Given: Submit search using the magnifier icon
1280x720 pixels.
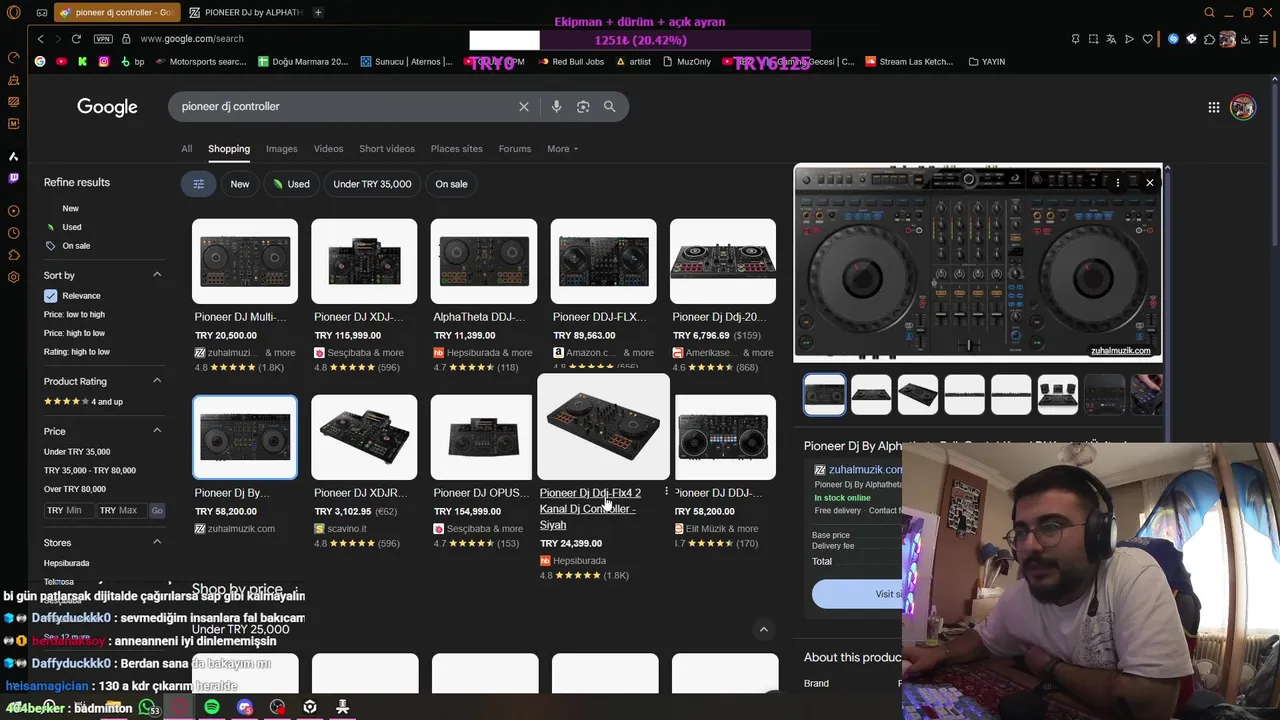Looking at the screenshot, I should [x=609, y=106].
